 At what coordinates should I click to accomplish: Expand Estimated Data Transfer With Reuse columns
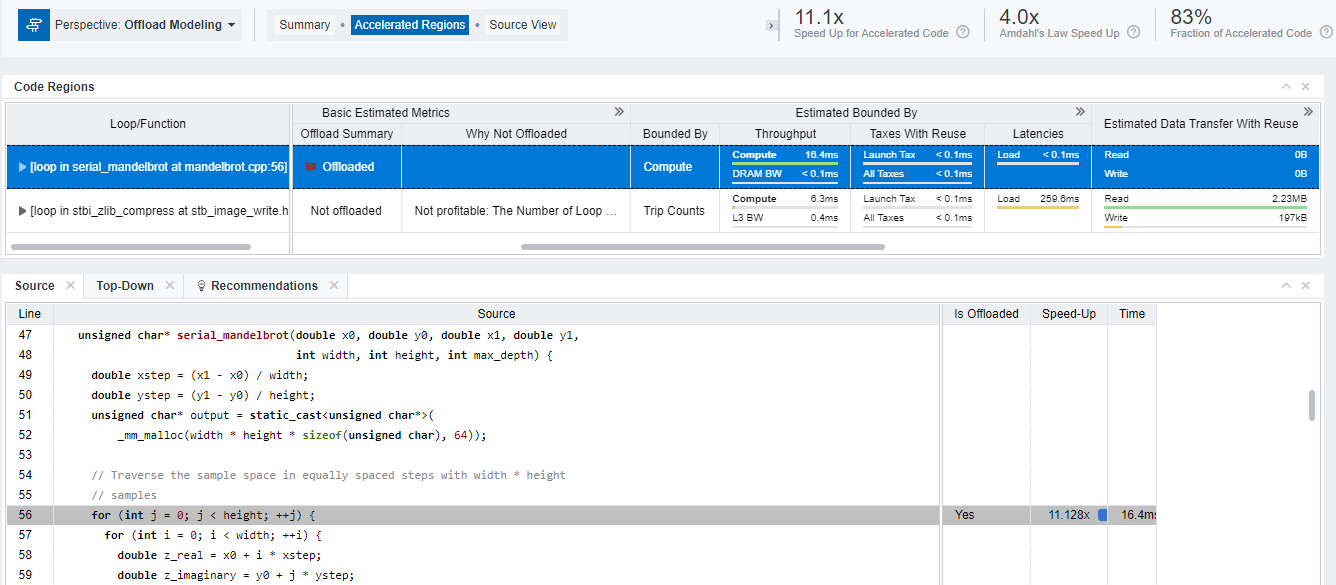point(1308,111)
